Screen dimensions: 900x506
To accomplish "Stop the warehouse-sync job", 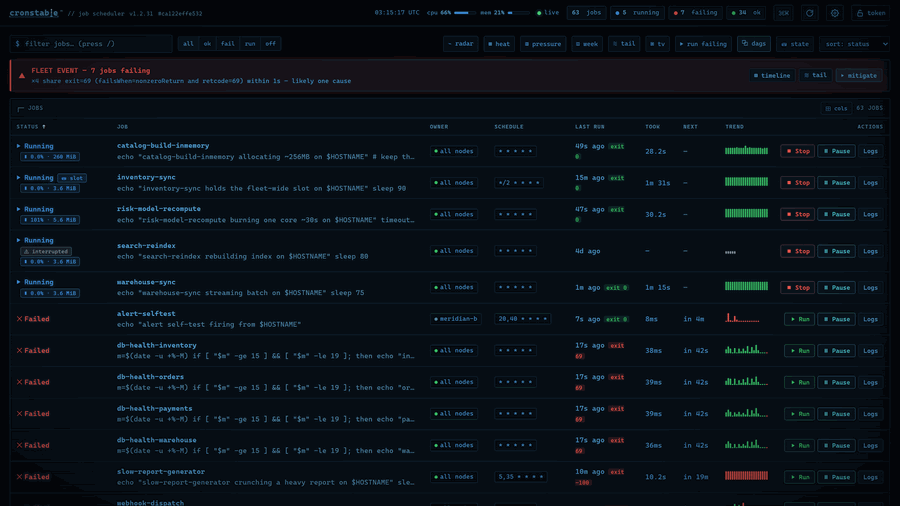I will coord(797,287).
